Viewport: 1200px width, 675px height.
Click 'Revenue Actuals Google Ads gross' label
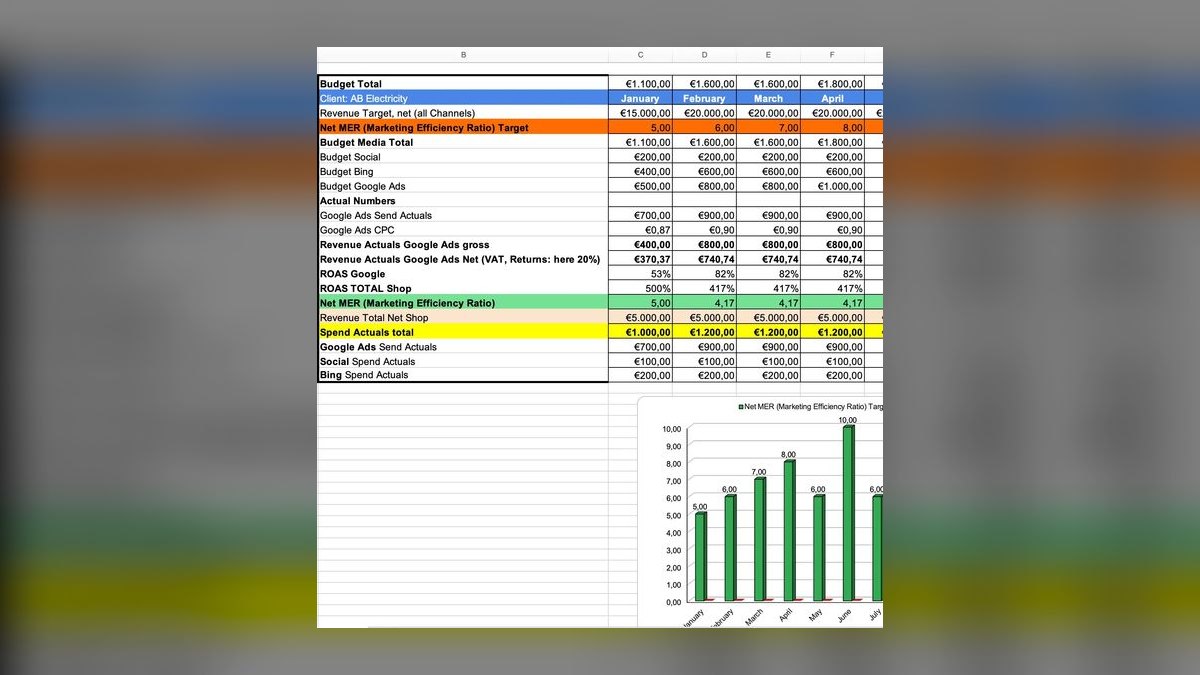coord(404,244)
